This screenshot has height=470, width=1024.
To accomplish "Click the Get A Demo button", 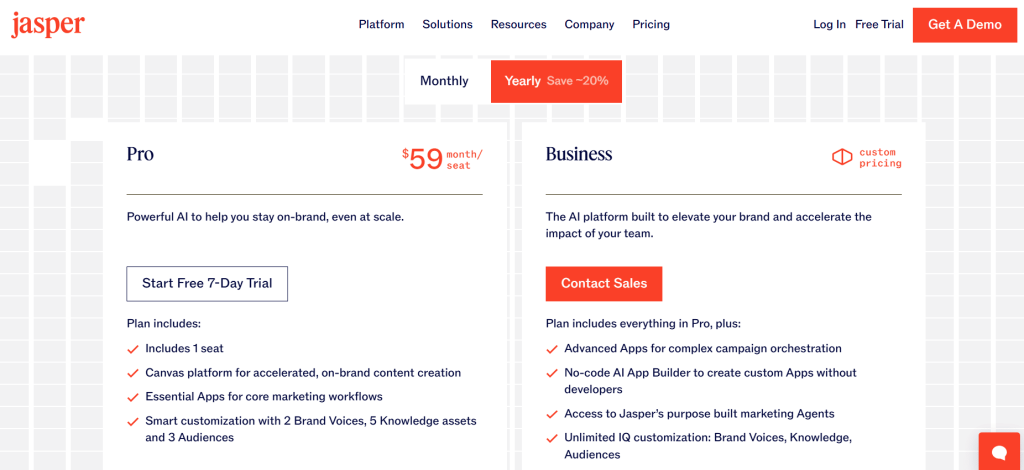I will coord(964,25).
